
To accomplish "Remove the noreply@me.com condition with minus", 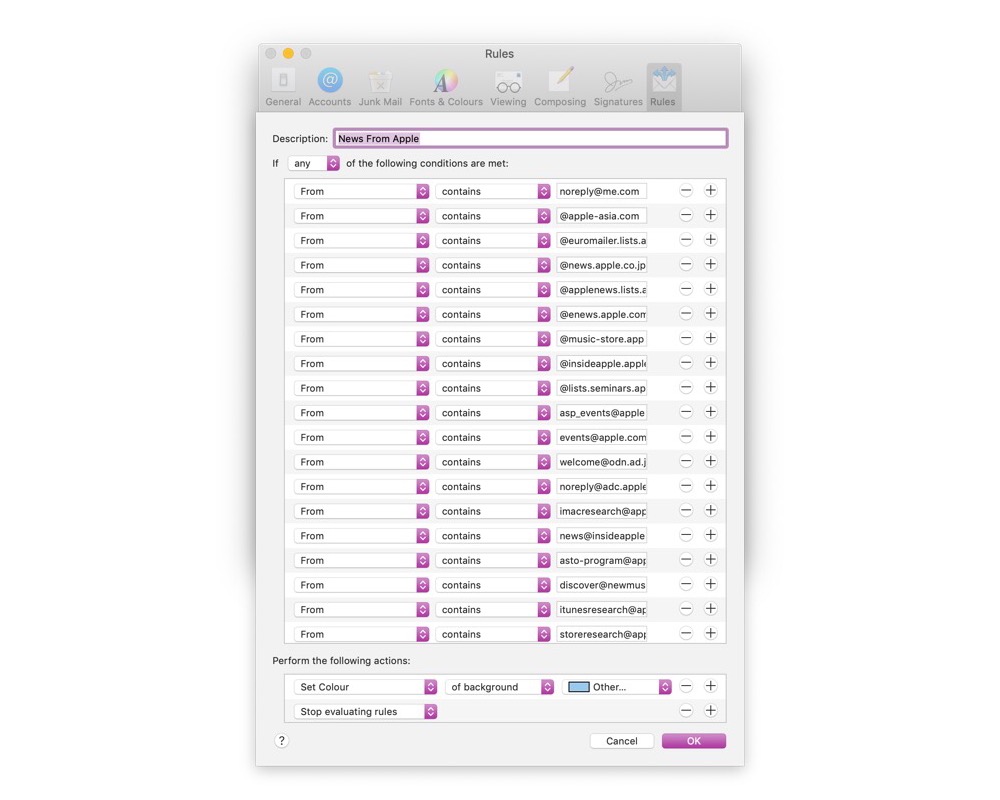I will [686, 191].
